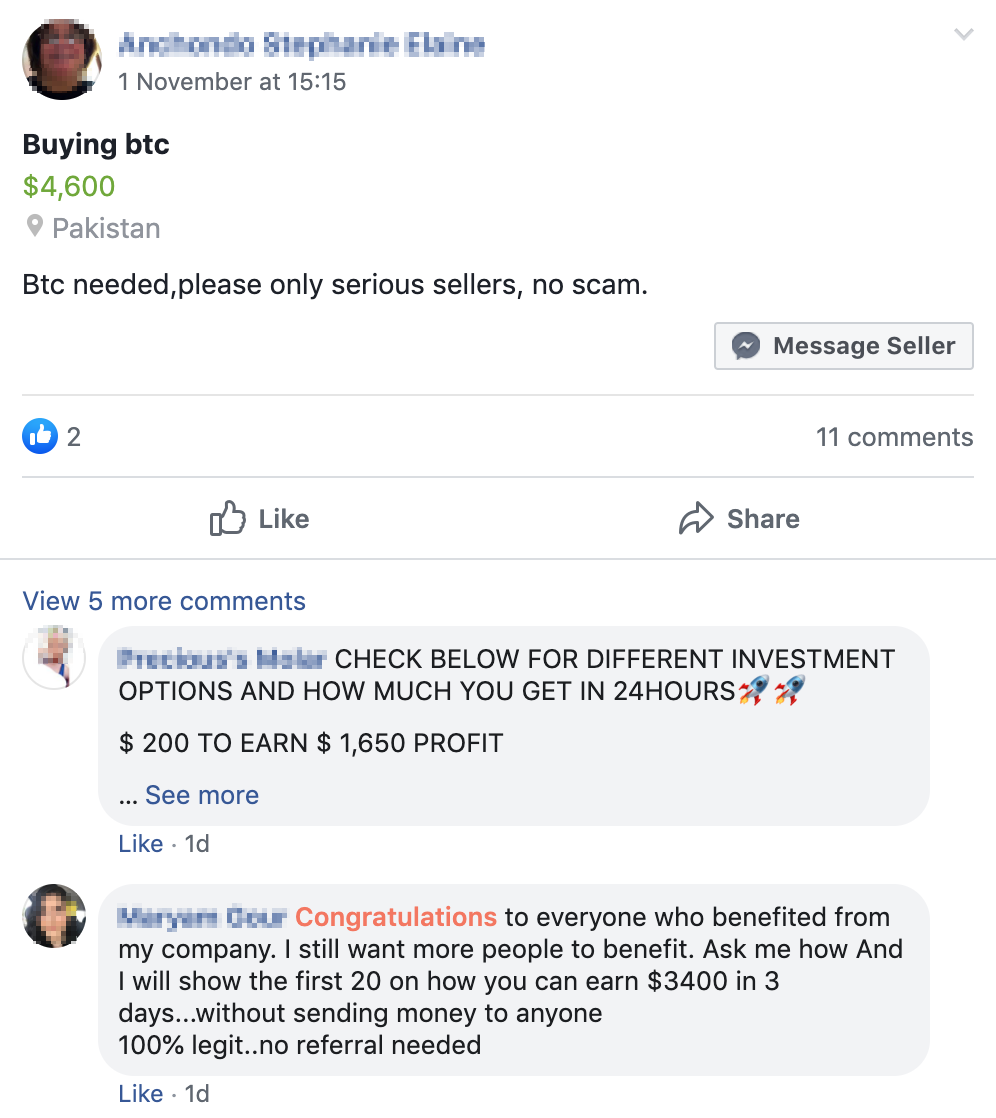Open the 11 comments link
This screenshot has width=996, height=1118.
(x=895, y=437)
